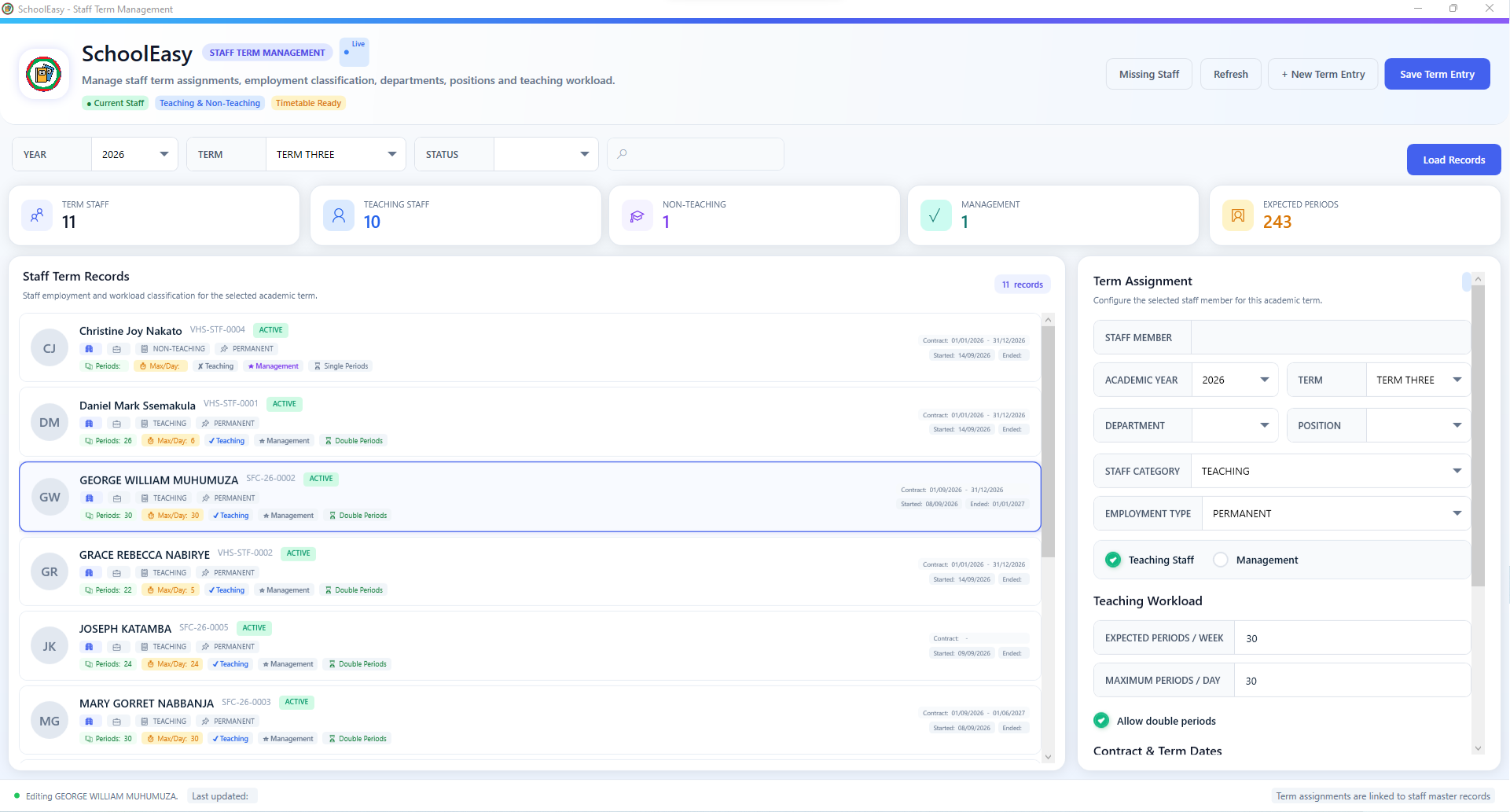1510x812 pixels.
Task: Click the Teaching Staff person icon
Action: click(x=339, y=215)
